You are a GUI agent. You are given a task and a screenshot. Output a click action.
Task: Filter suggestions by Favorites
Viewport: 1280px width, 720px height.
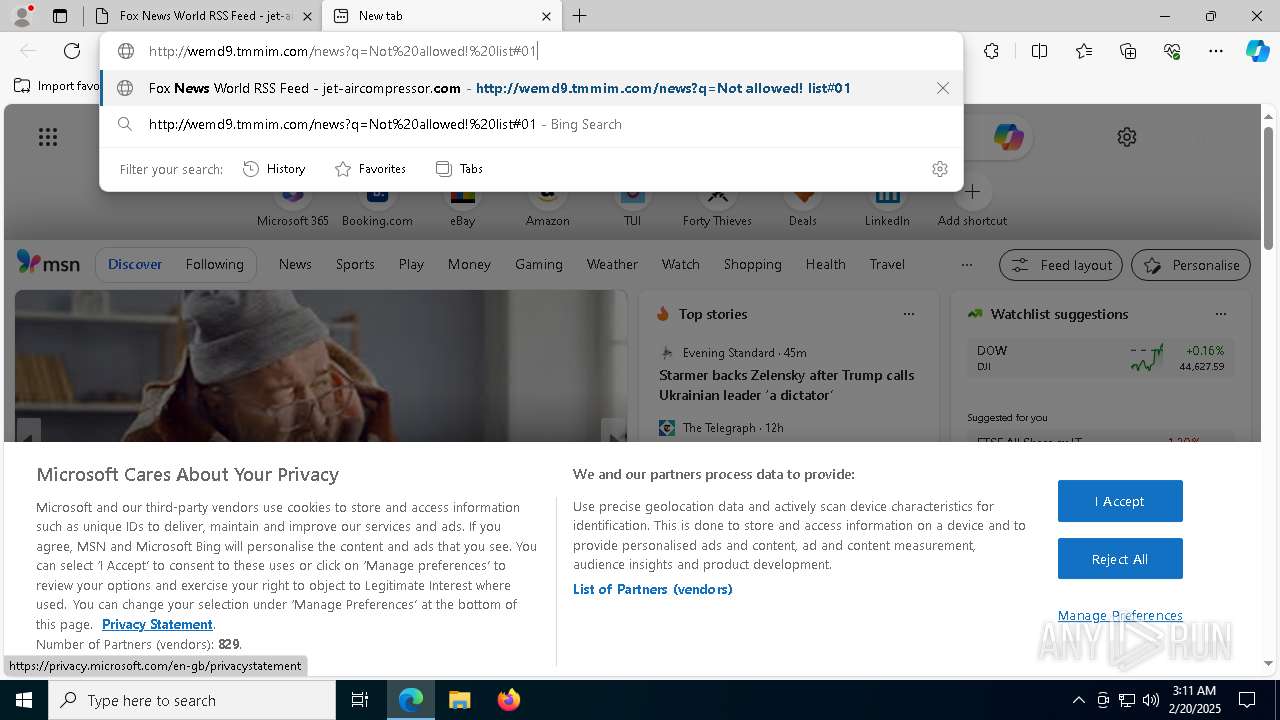370,169
